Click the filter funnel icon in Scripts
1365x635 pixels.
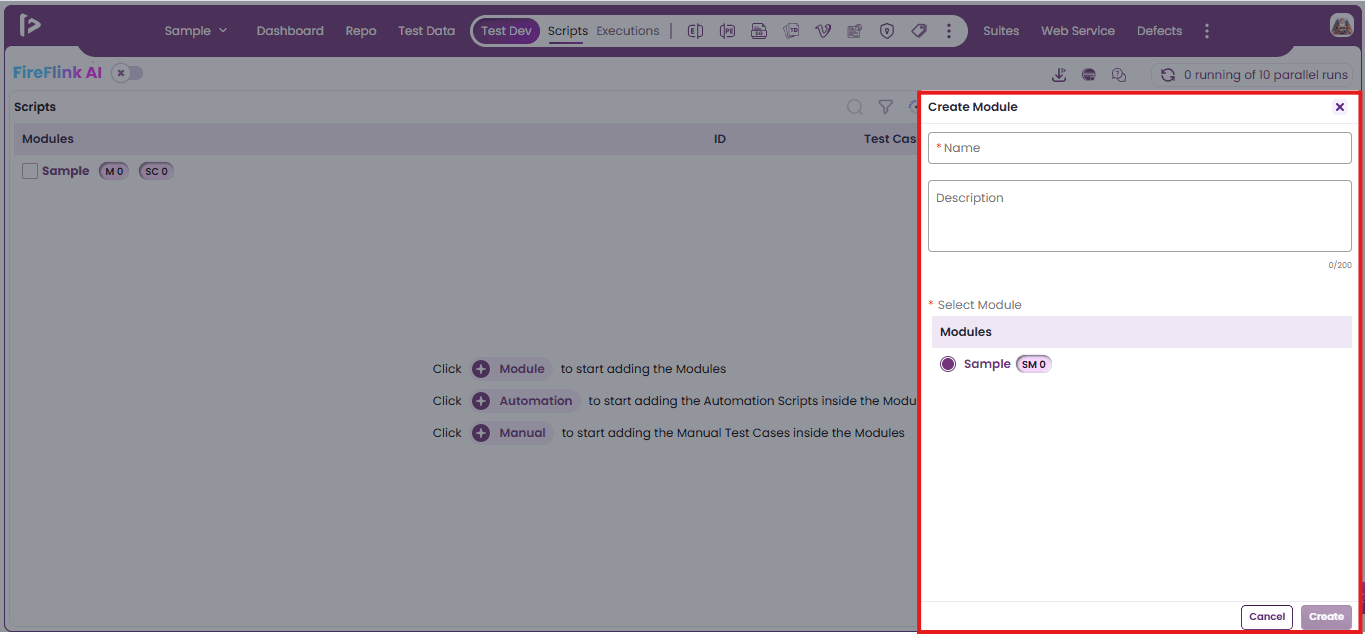pos(885,107)
